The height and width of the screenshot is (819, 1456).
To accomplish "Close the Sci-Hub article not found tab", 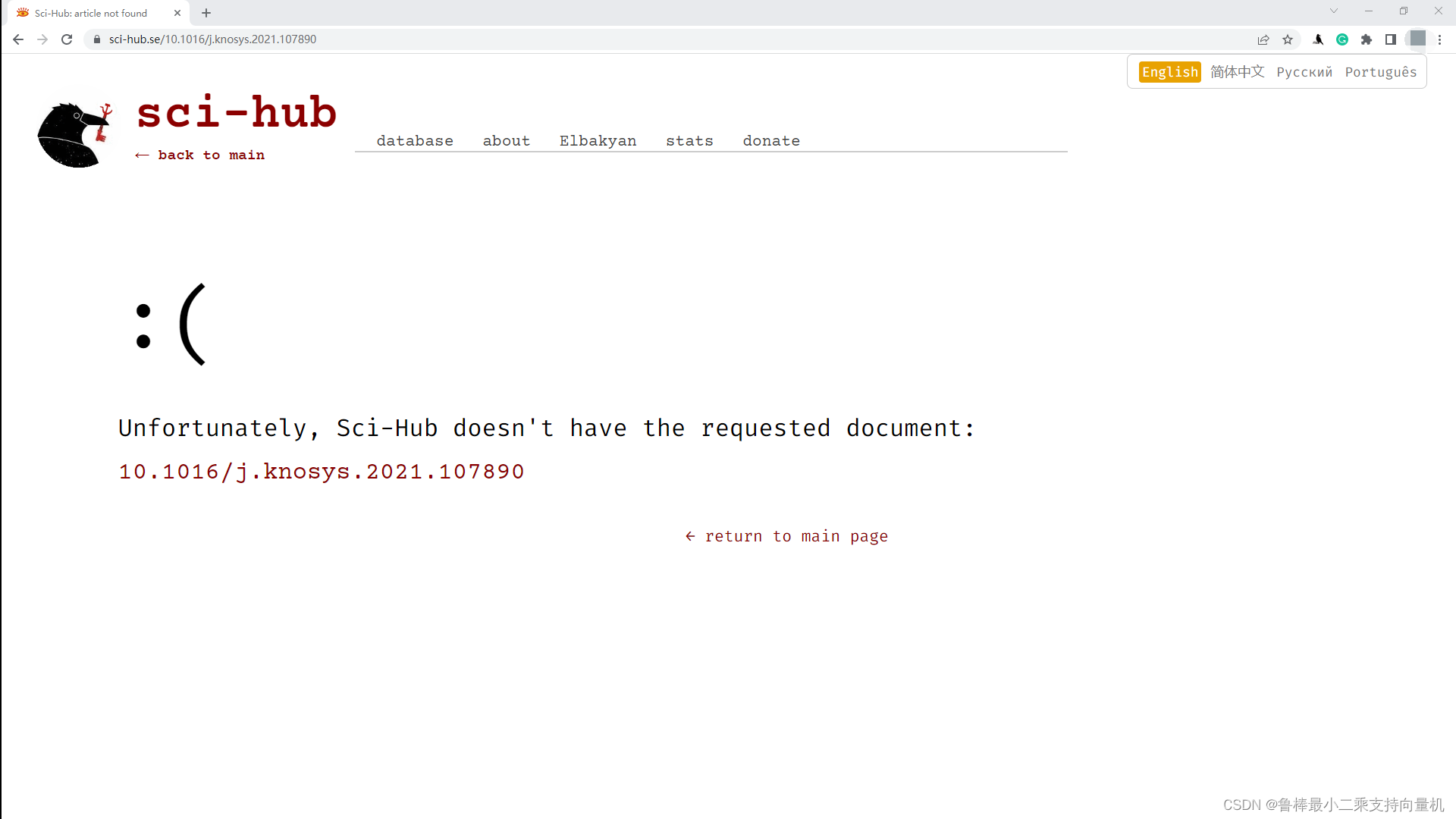I will click(177, 13).
